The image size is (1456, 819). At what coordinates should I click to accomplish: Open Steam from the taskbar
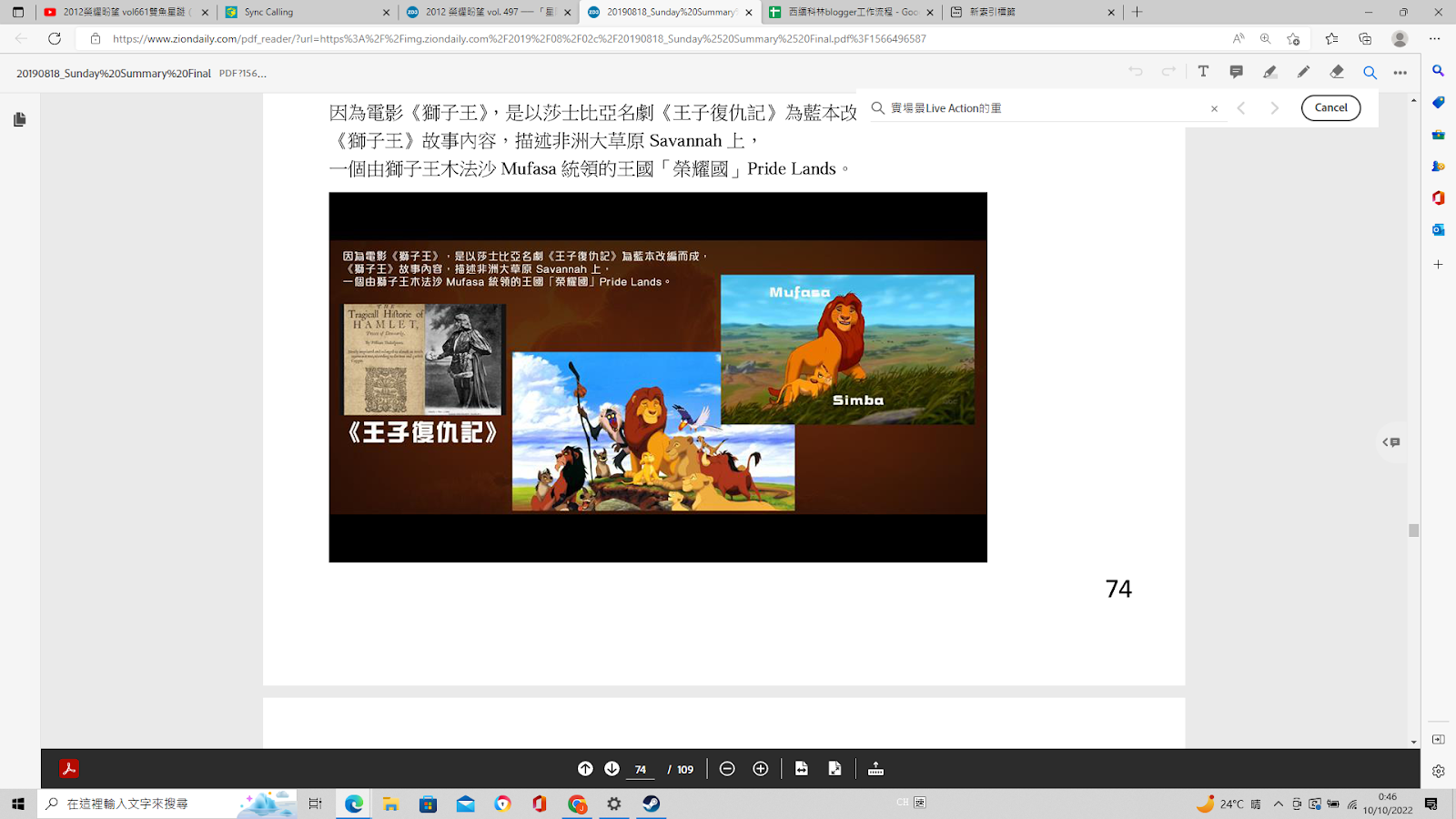[x=652, y=804]
